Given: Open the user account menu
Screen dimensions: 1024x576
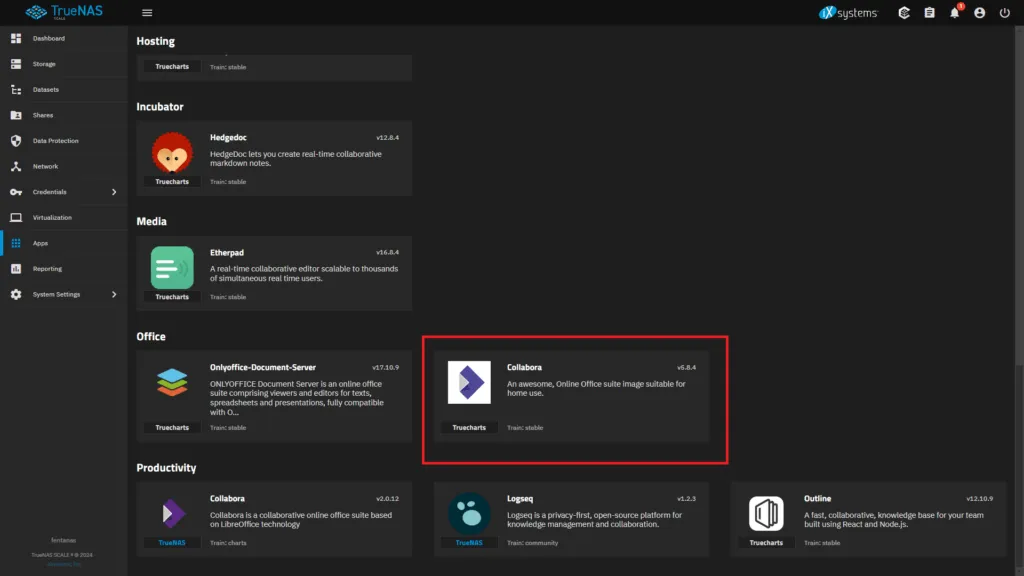Looking at the screenshot, I should (978, 13).
